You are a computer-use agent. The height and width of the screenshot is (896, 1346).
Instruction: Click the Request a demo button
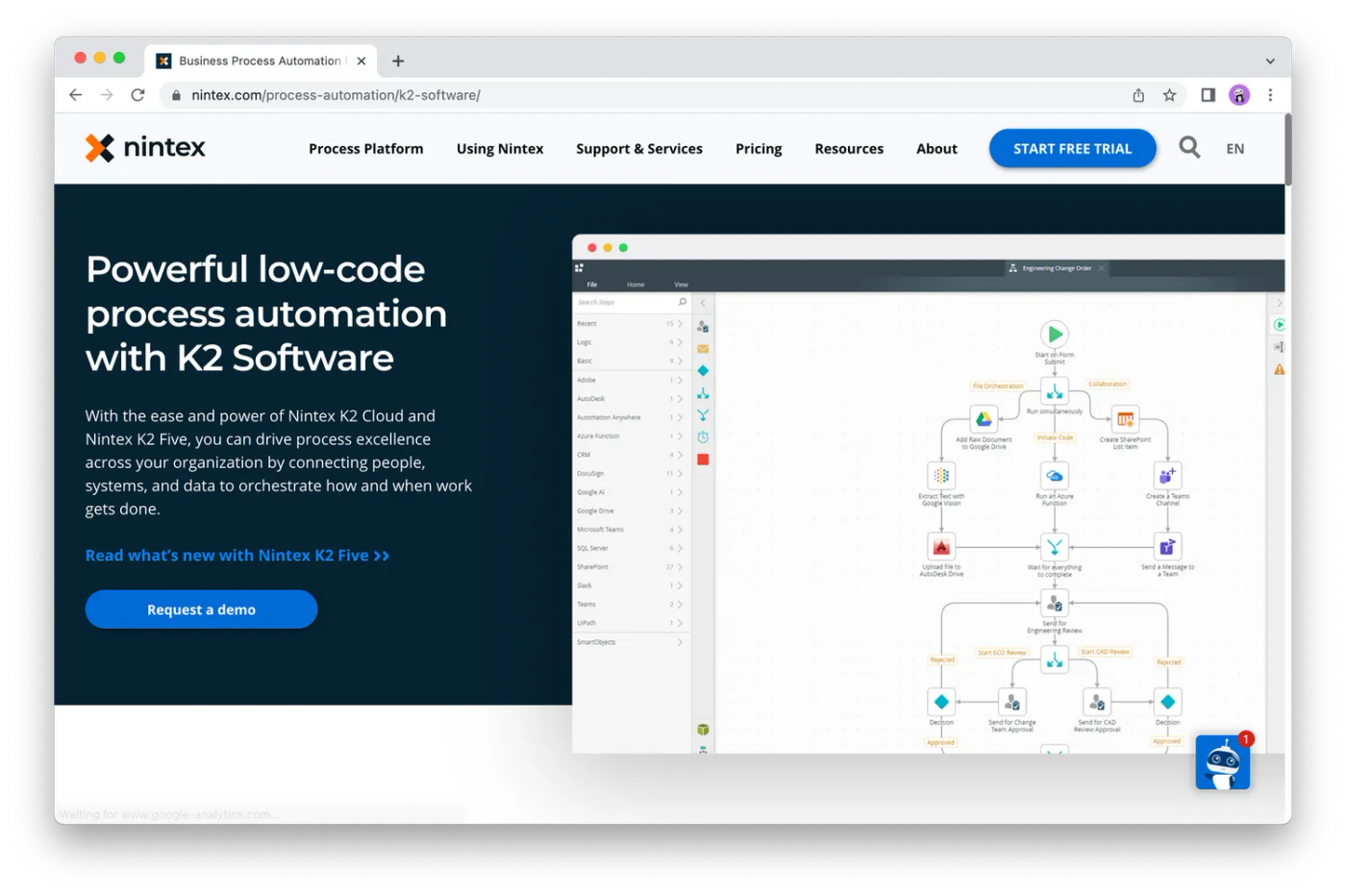coord(201,610)
